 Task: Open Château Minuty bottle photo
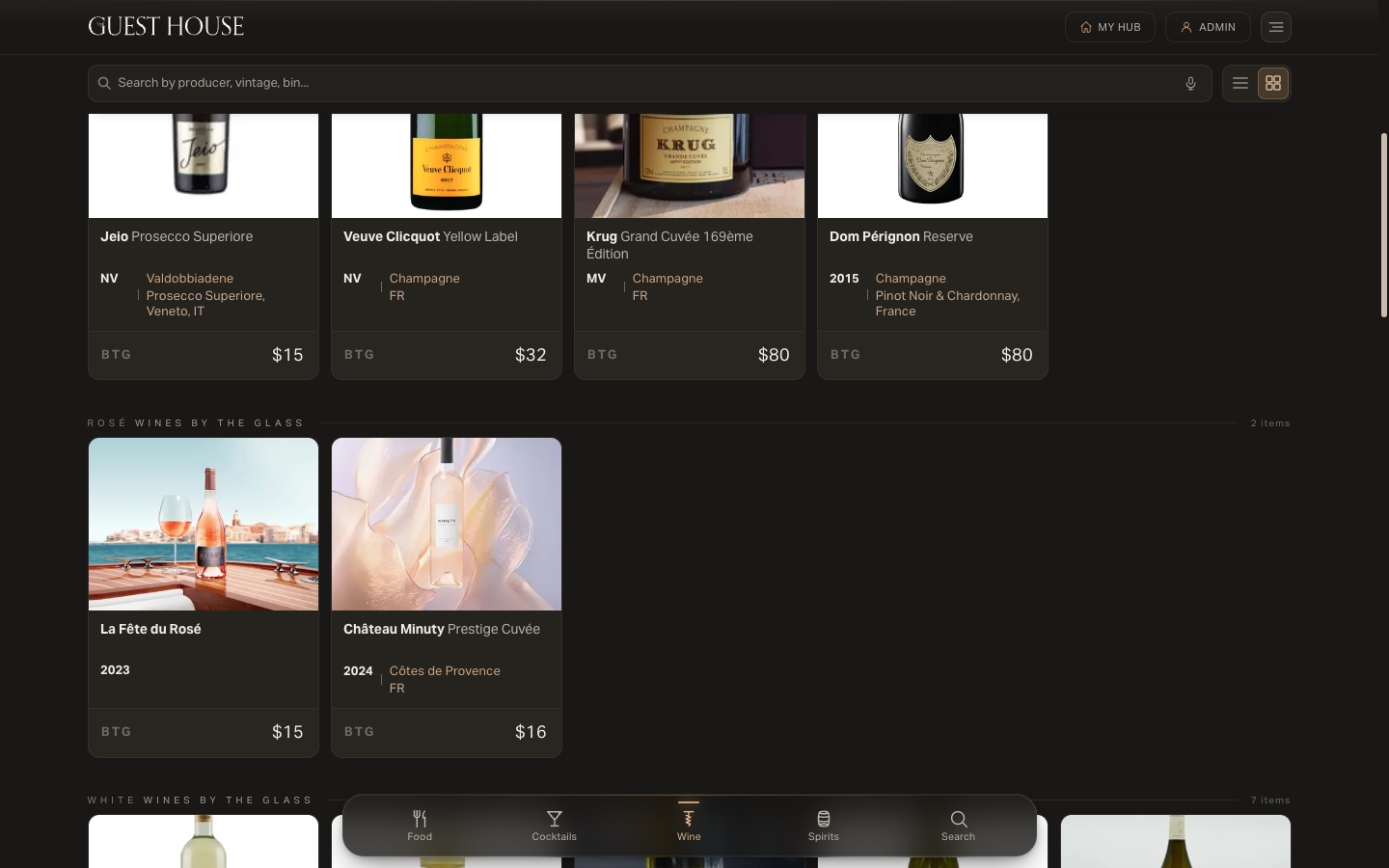(x=447, y=525)
